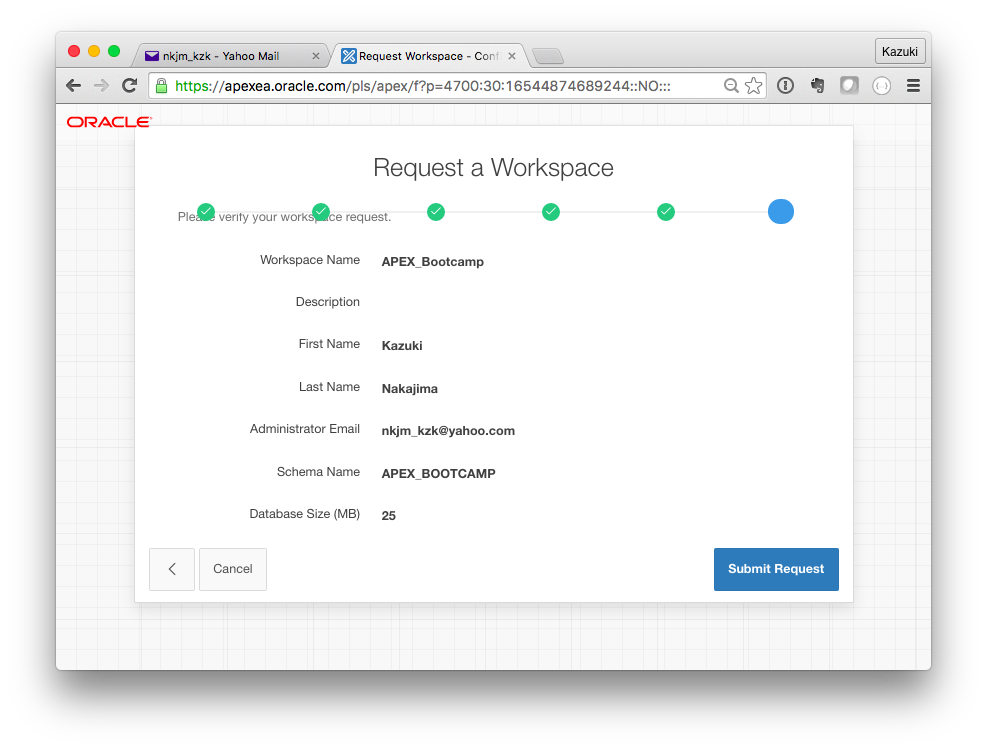
Task: Open the Evernote elephant extension icon
Action: tap(817, 86)
